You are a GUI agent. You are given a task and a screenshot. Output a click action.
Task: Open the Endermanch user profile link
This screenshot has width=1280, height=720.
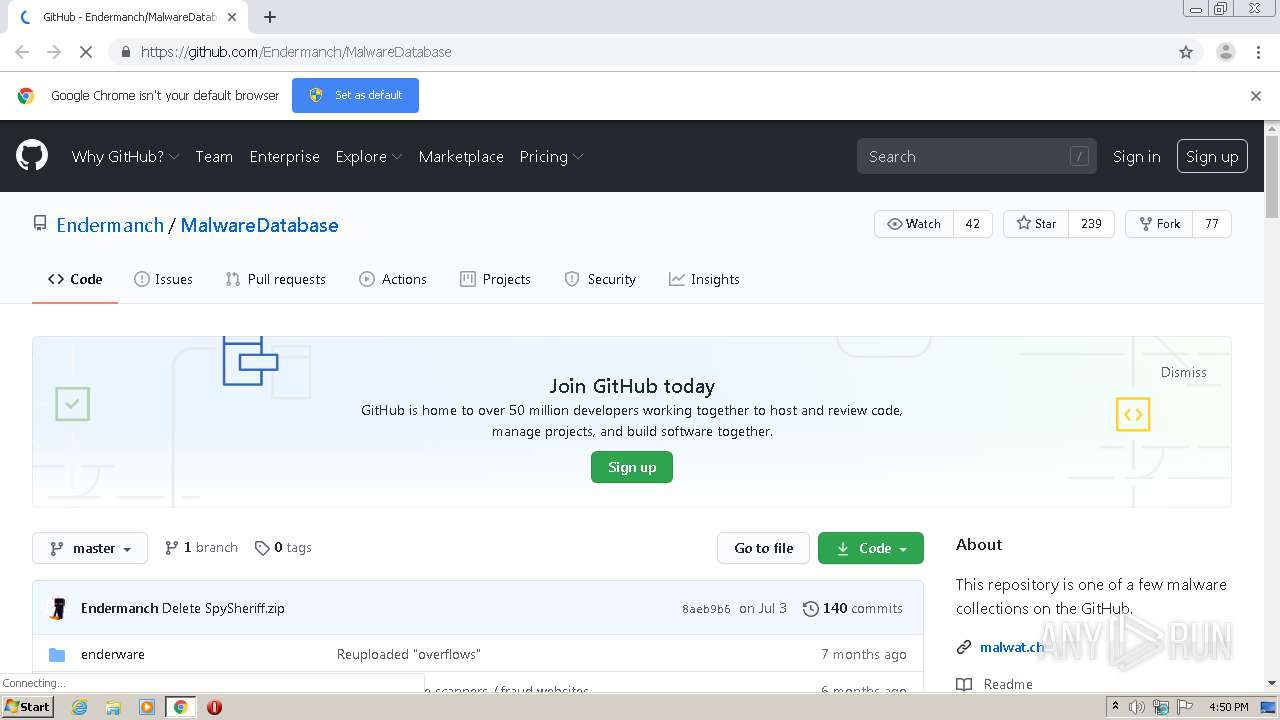[110, 225]
